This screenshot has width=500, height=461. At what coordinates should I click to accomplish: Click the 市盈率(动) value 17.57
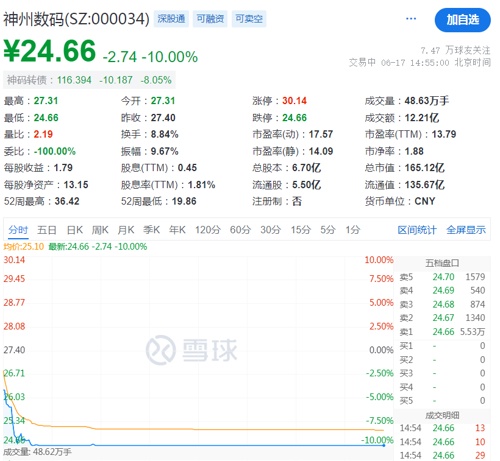(x=321, y=134)
